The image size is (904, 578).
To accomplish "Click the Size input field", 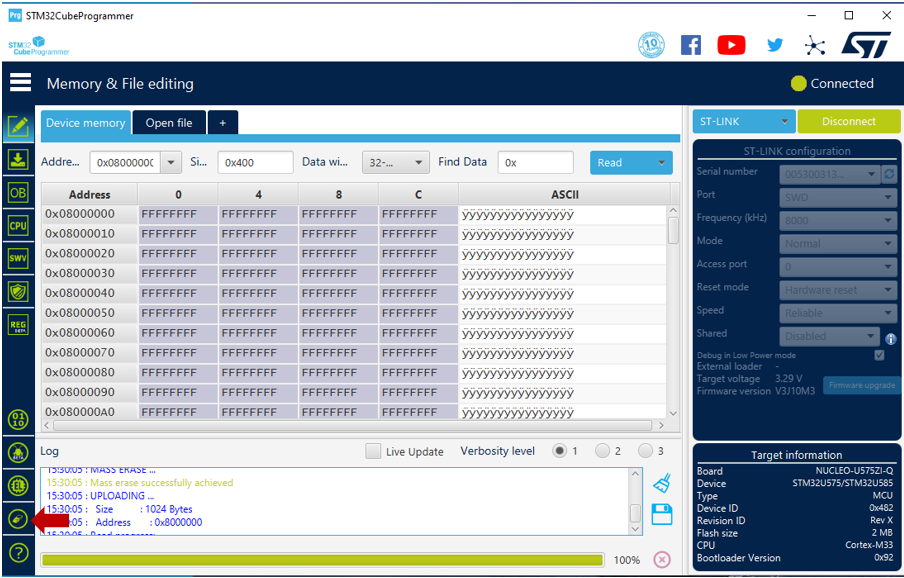I will tap(255, 163).
